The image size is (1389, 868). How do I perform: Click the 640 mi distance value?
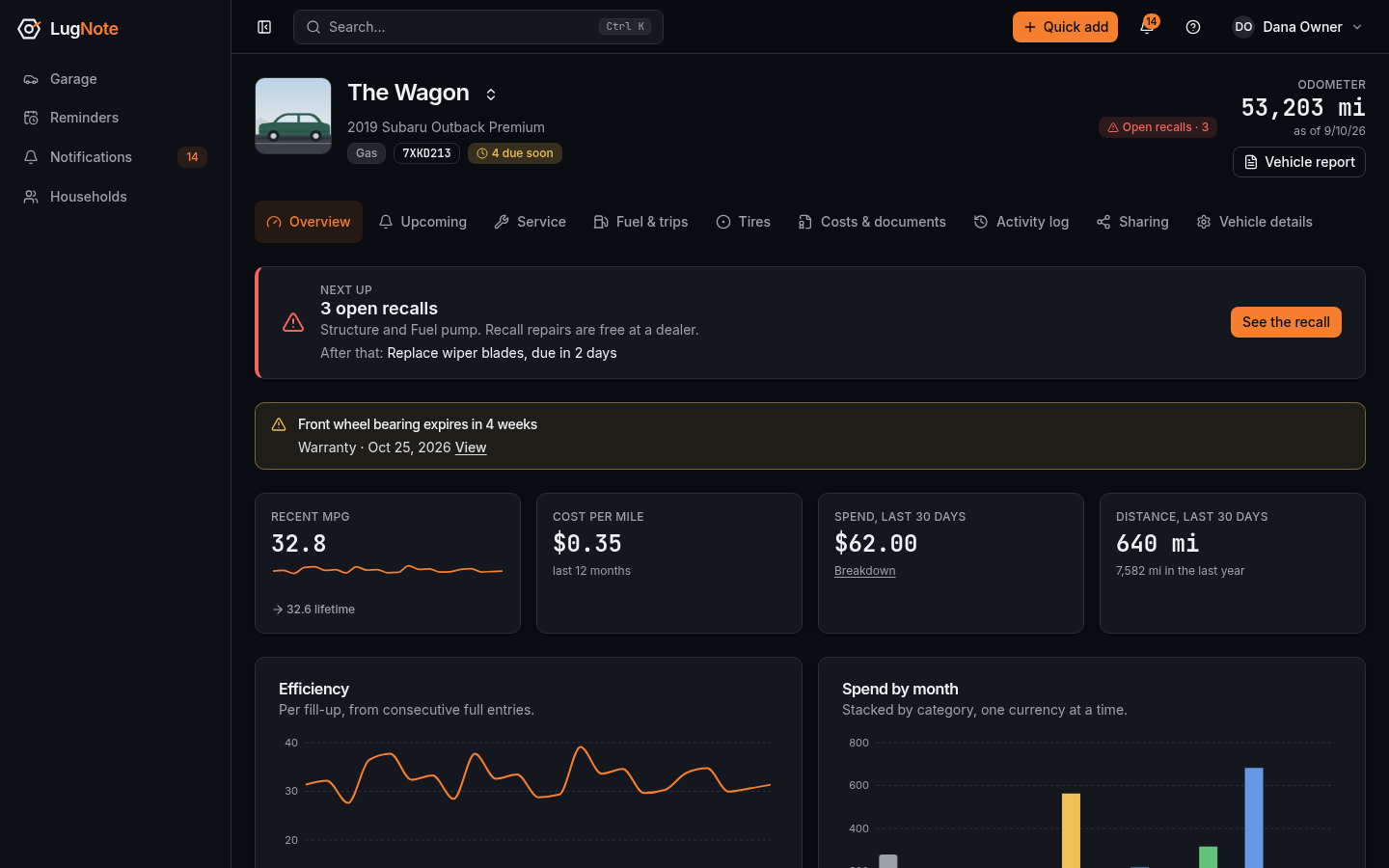click(x=1157, y=544)
